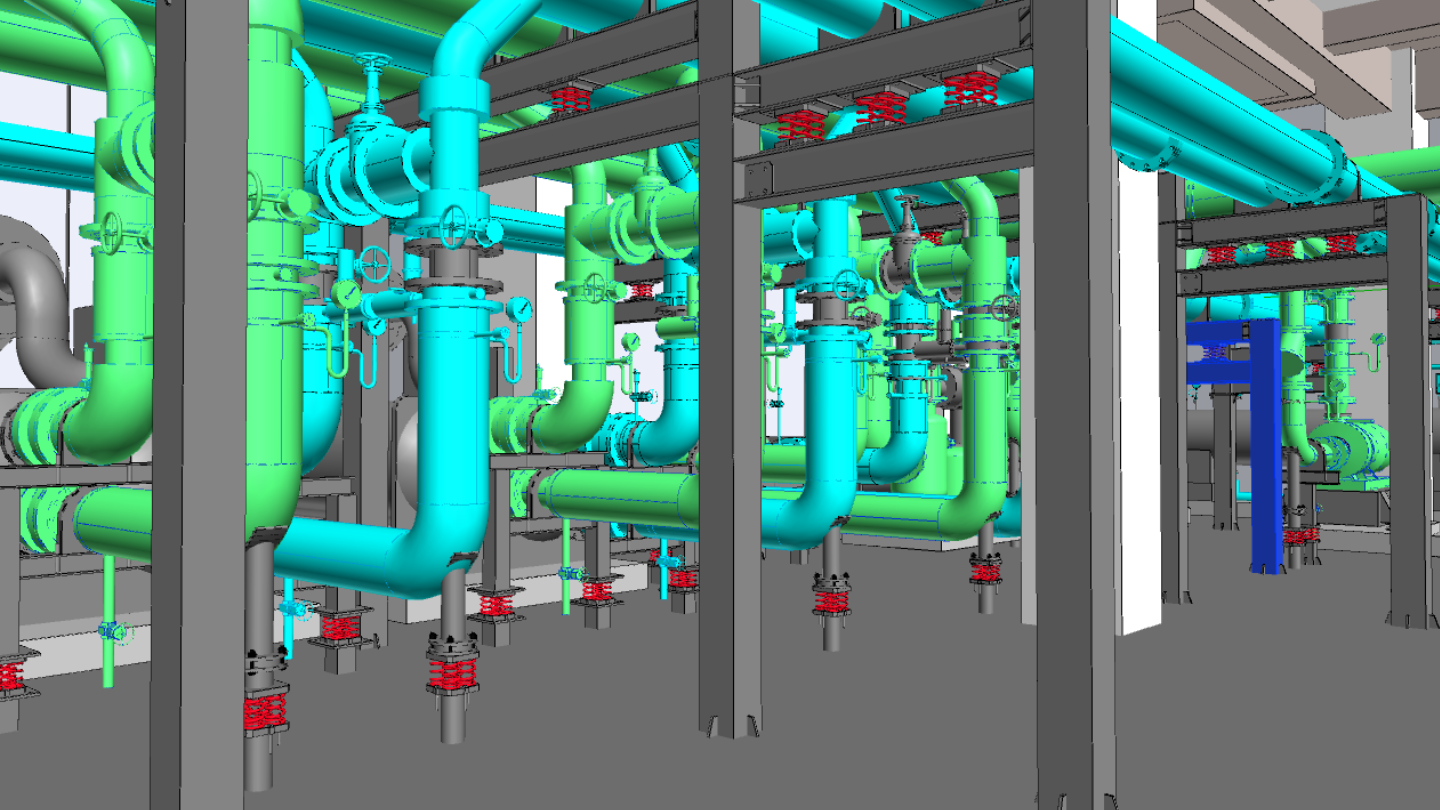Click the green pump at far right

[1350, 445]
